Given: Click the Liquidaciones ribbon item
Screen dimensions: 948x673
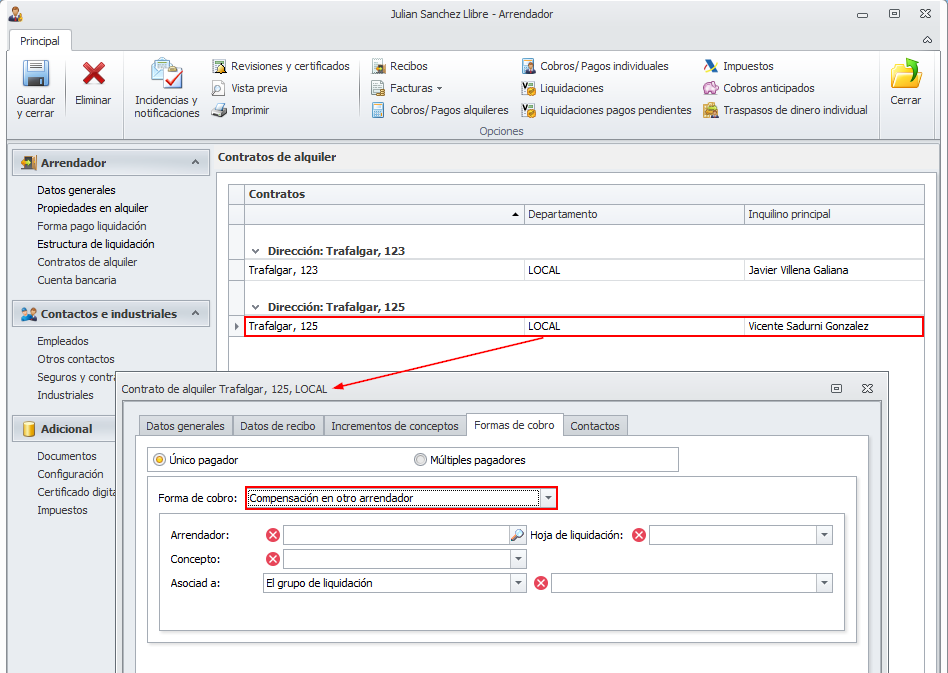Looking at the screenshot, I should tap(562, 88).
